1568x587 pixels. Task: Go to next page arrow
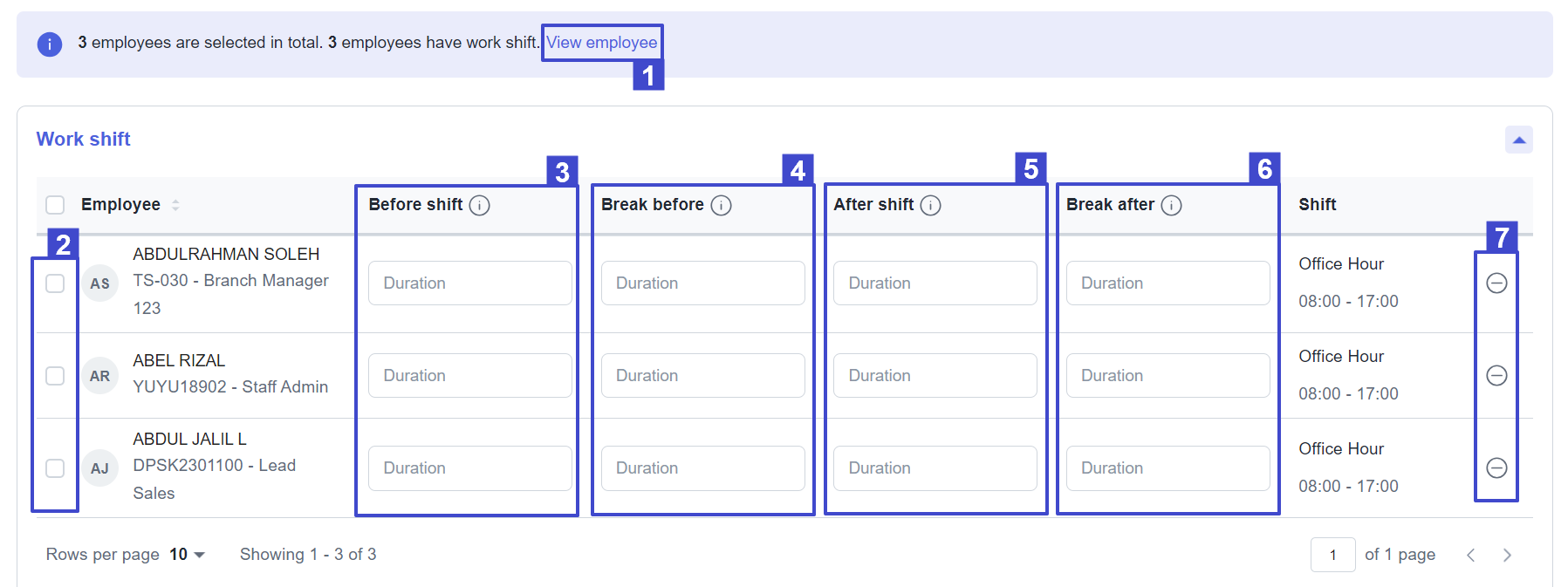1507,555
